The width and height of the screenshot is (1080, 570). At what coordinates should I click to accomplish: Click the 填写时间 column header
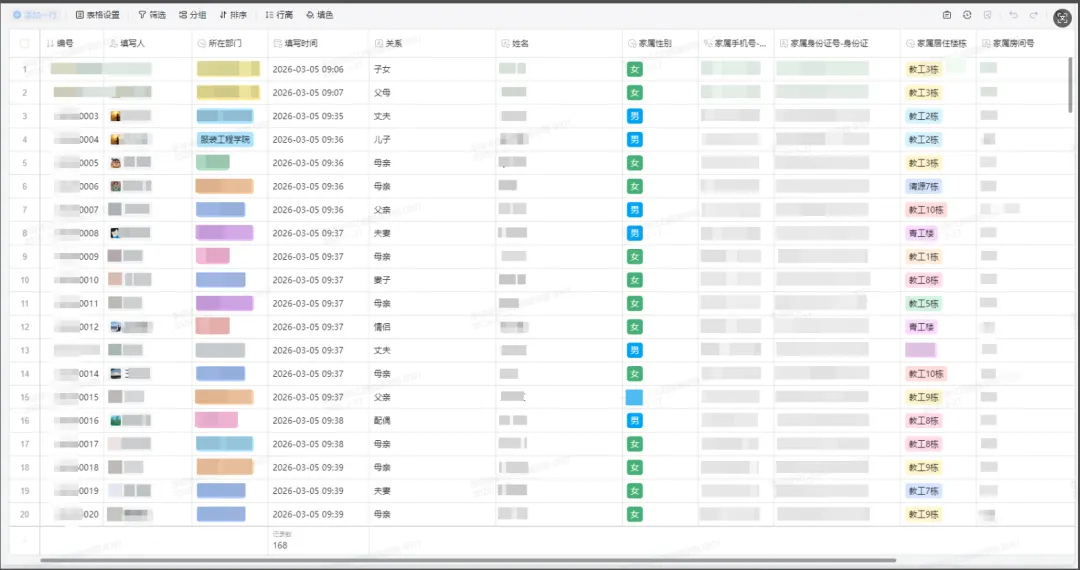[x=301, y=44]
